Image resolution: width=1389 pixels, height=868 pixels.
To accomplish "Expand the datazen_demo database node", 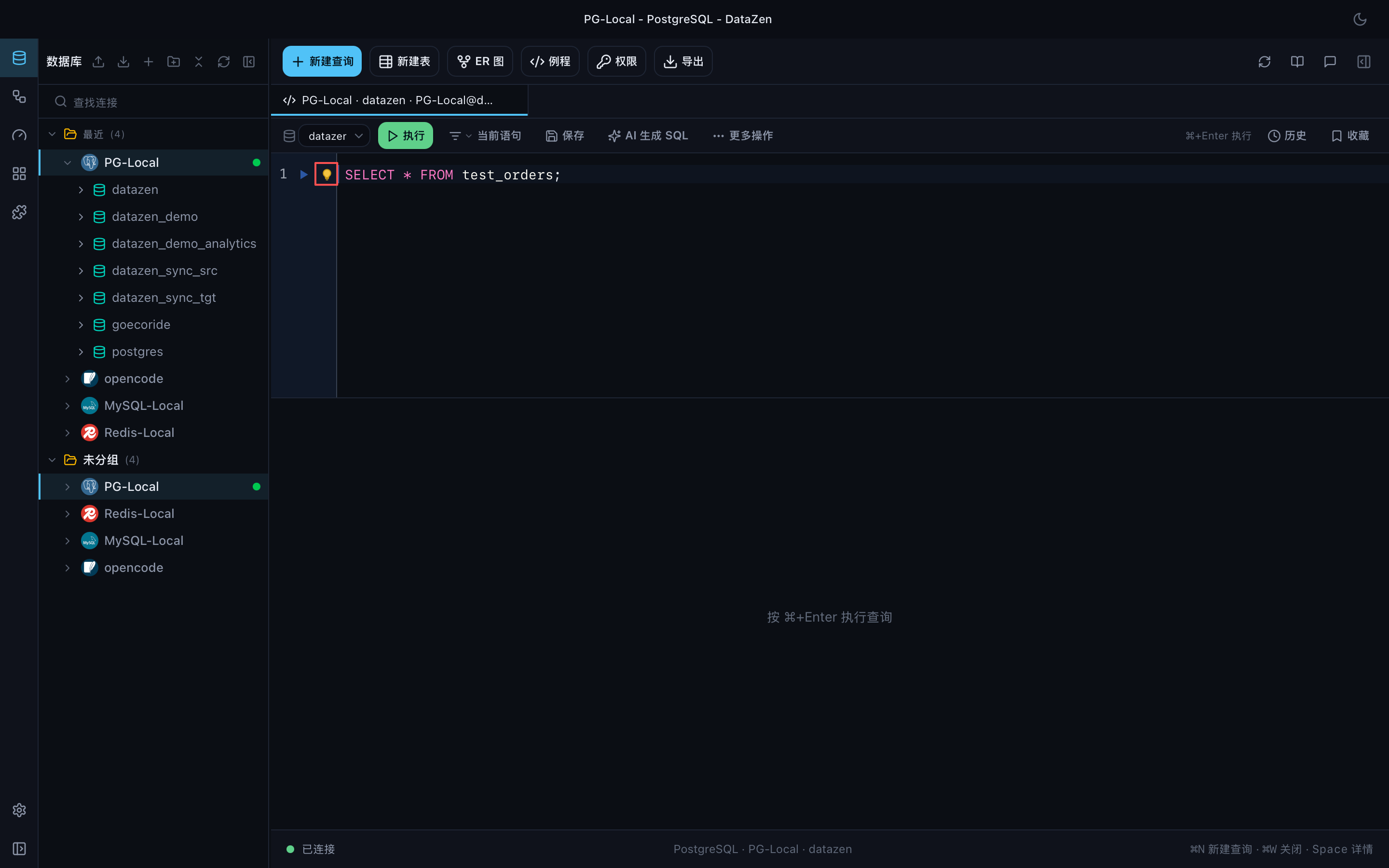I will [x=81, y=217].
